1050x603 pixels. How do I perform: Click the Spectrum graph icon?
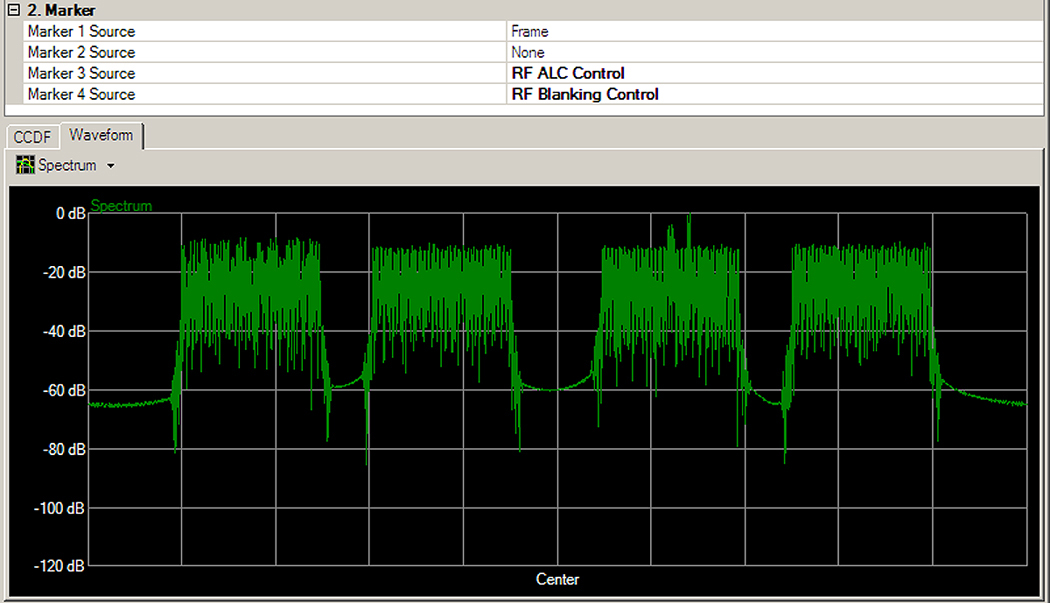pos(25,165)
